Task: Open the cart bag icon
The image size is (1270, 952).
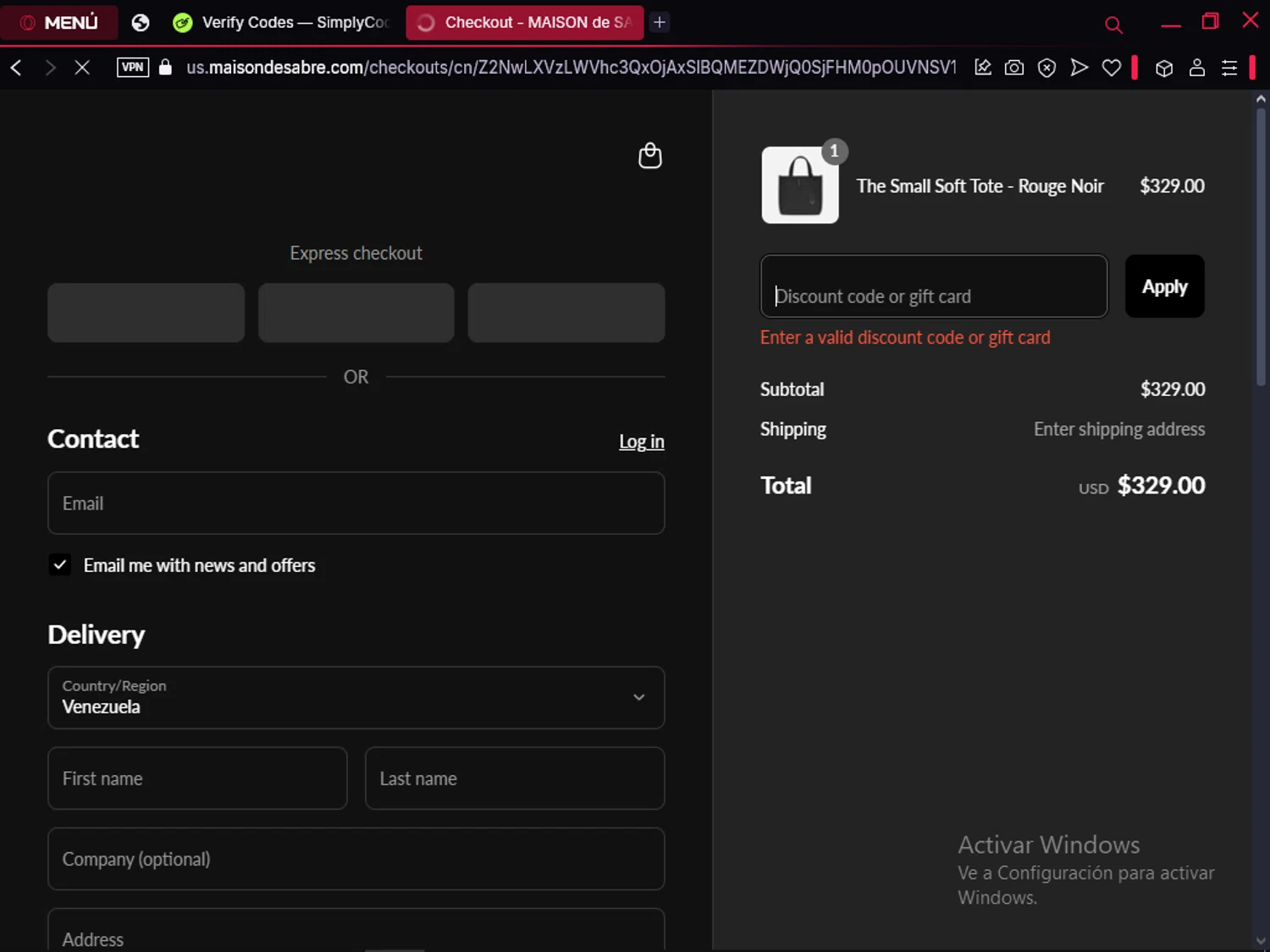Action: coord(650,156)
